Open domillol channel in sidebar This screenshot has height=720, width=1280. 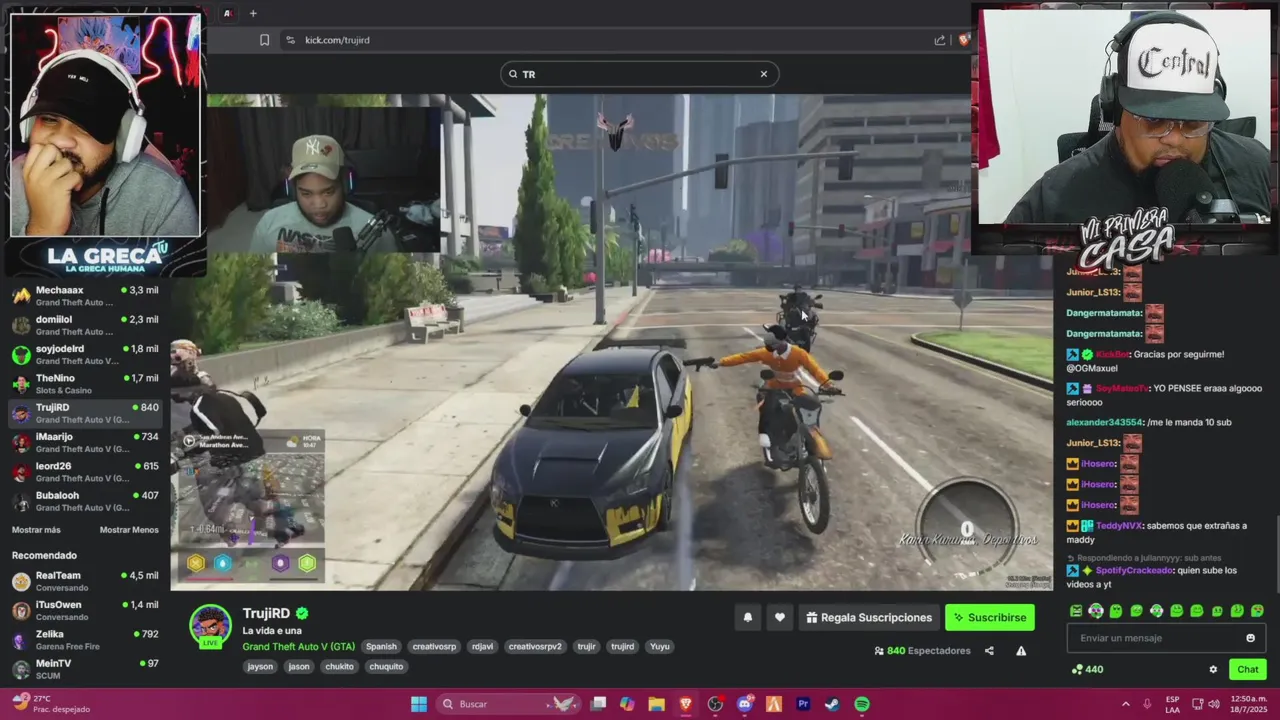[85, 325]
